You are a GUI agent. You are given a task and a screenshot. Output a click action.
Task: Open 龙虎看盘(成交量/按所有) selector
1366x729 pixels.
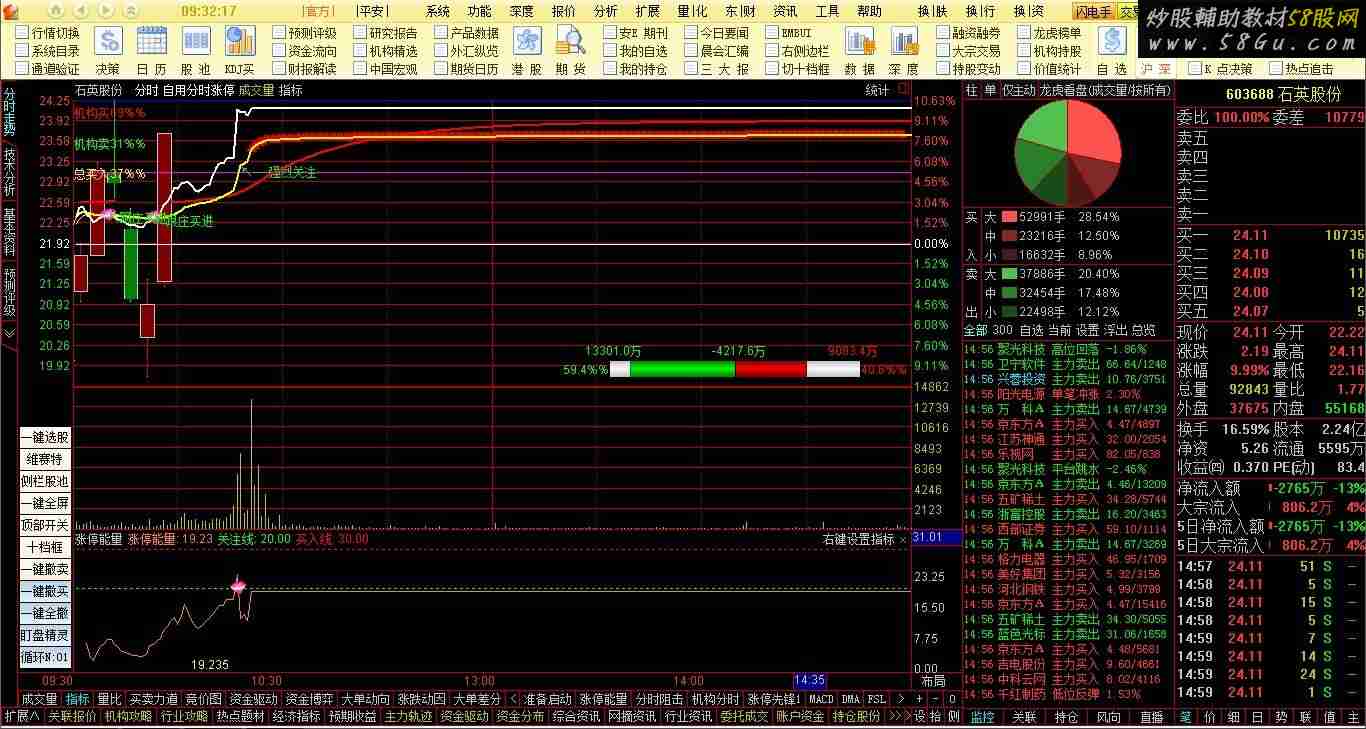[1104, 90]
